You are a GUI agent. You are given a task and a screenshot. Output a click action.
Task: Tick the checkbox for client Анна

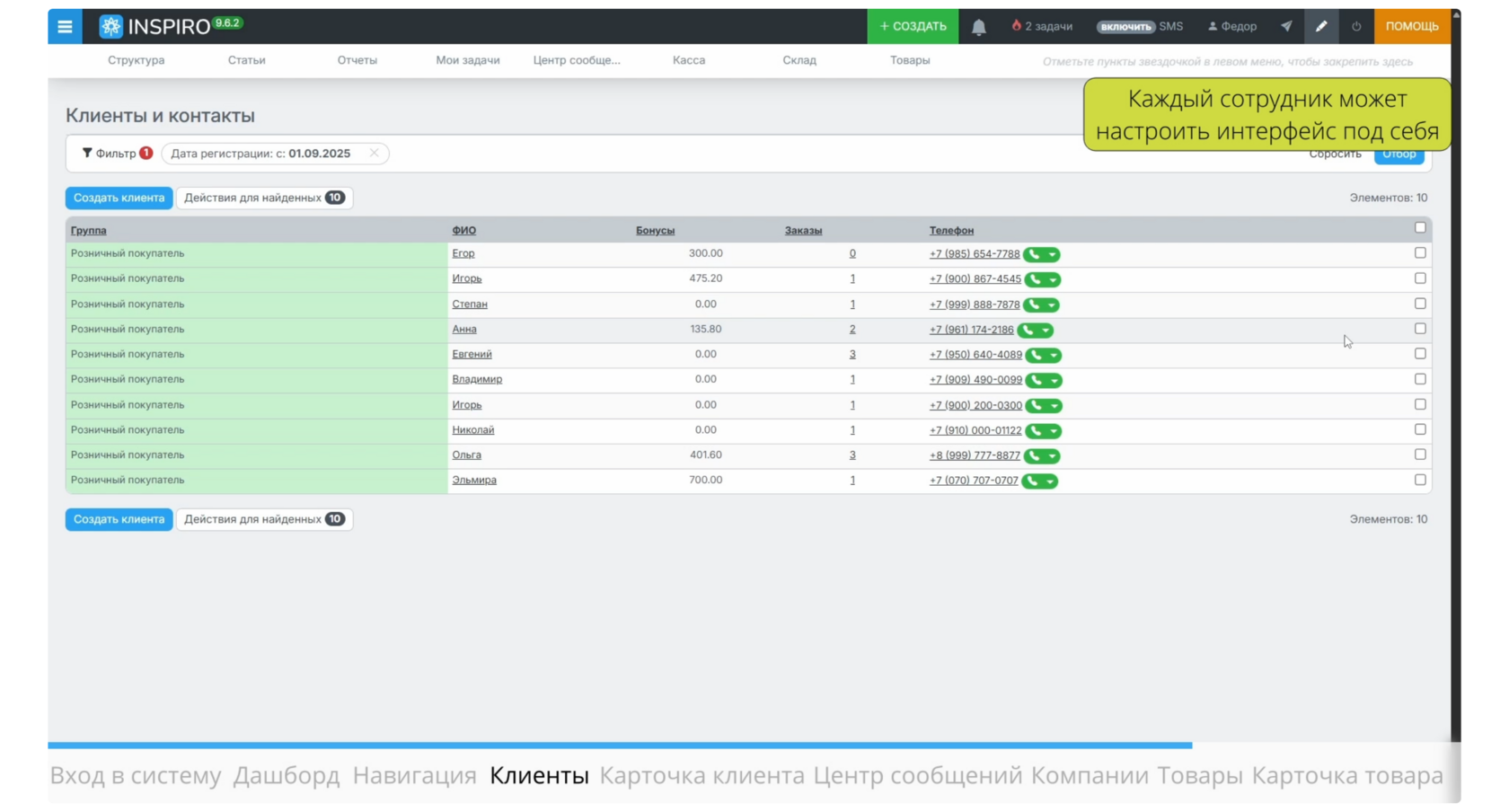click(1420, 329)
